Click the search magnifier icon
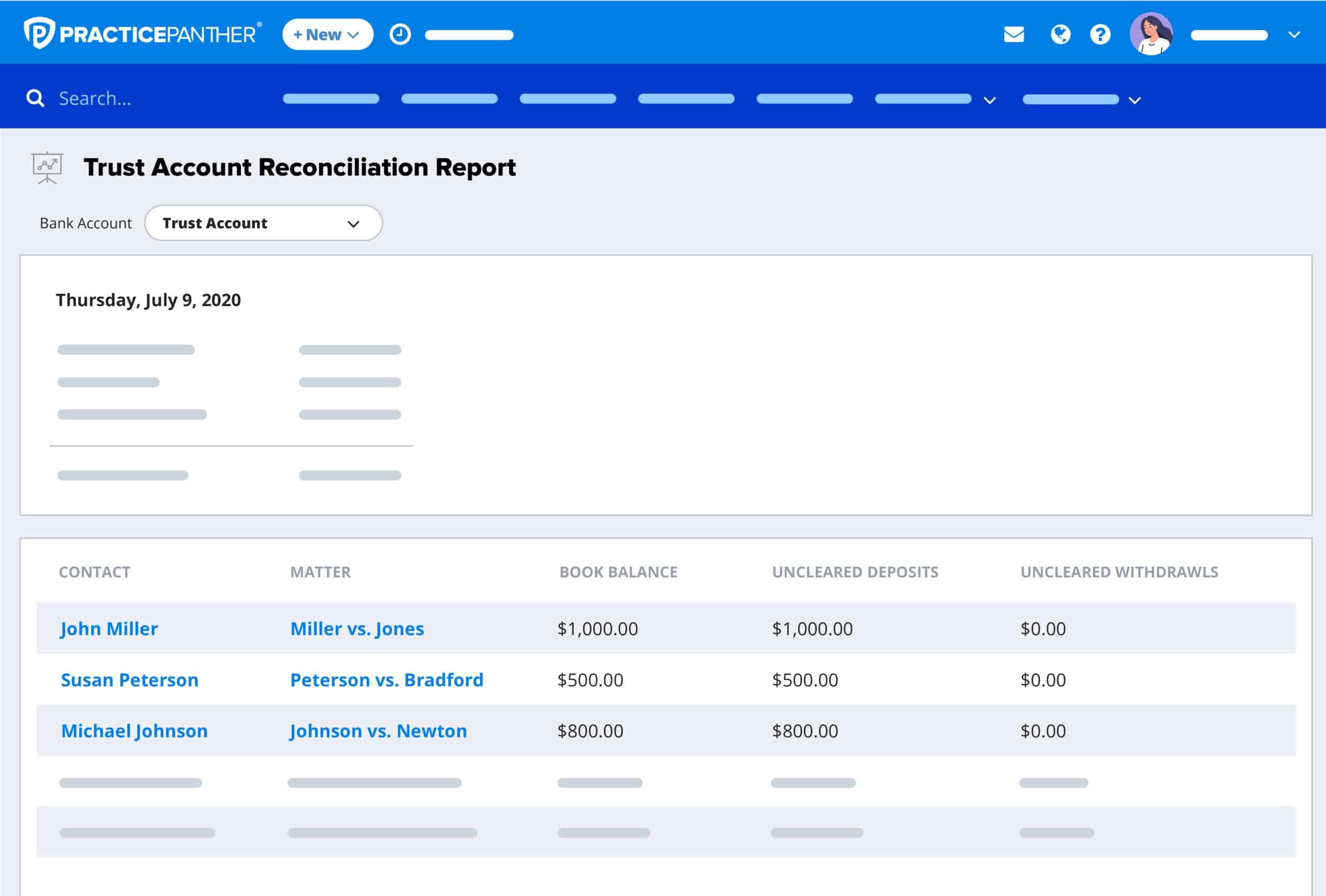Screen dimensions: 1326x896 coord(35,97)
